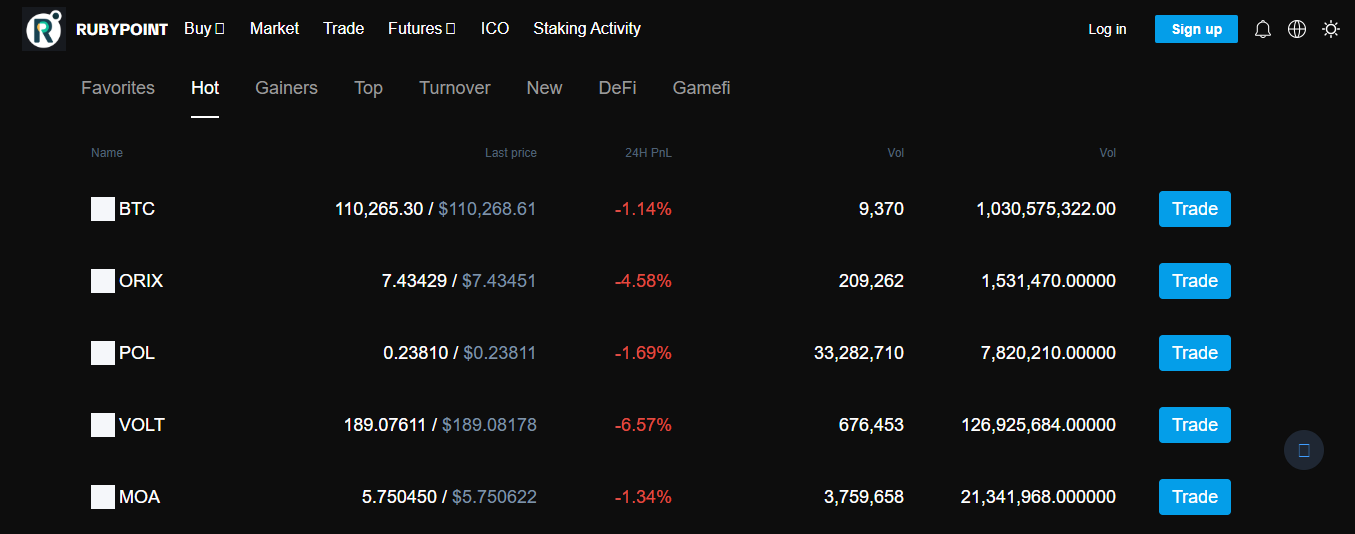Expand the Futures dropdown menu

(x=422, y=28)
